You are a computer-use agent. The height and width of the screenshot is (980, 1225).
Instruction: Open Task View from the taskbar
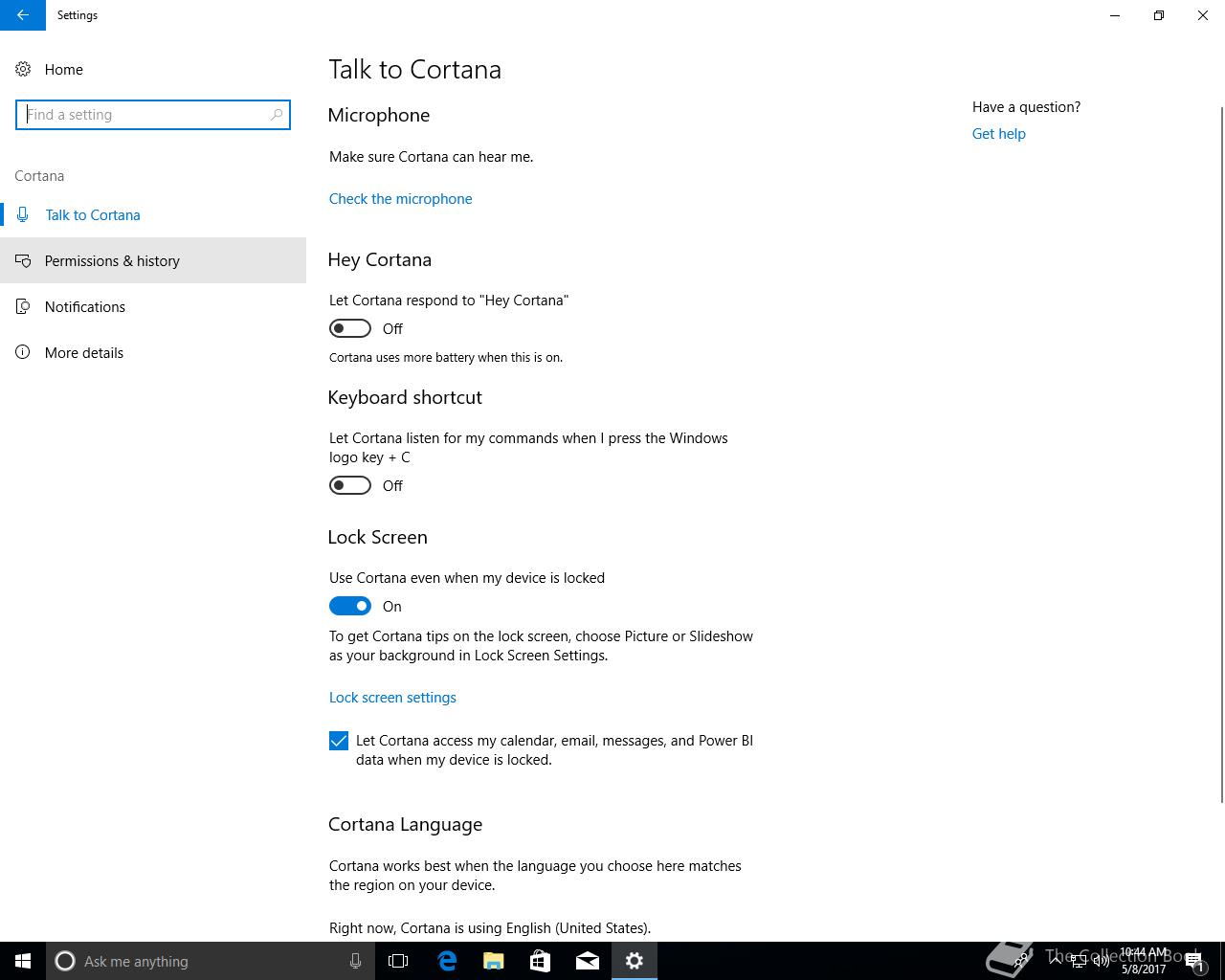click(x=398, y=961)
